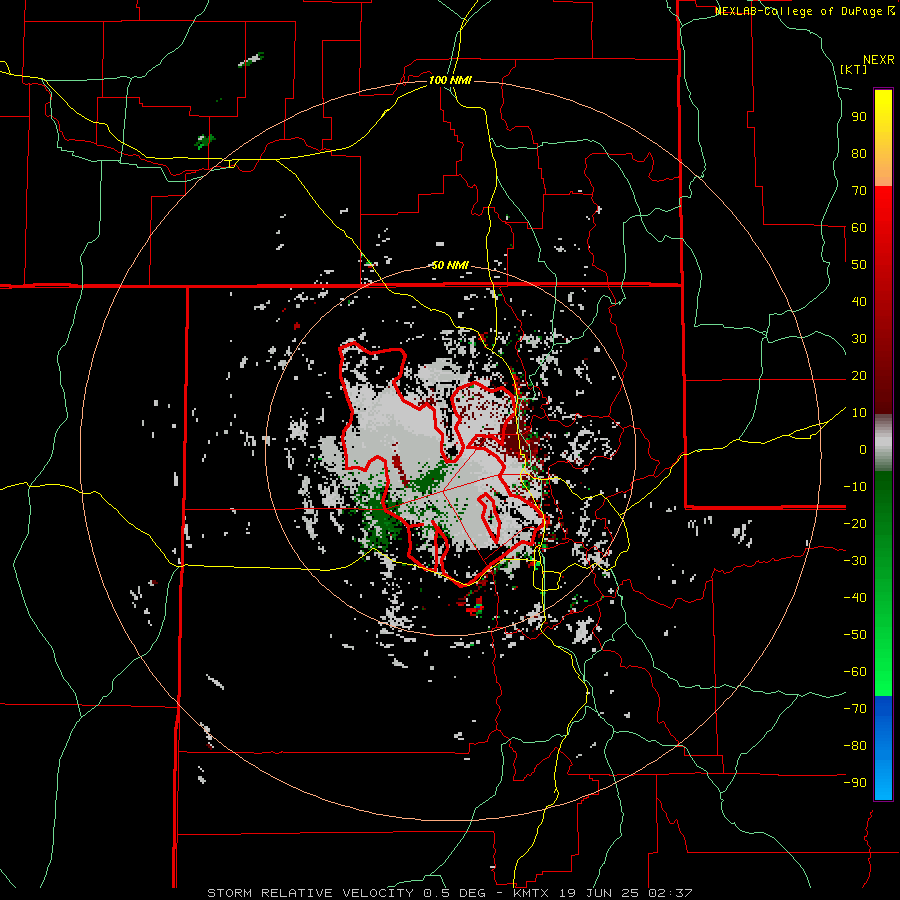Screen dimensions: 900x900
Task: Click the 0 value on velocity scale
Action: tap(863, 449)
